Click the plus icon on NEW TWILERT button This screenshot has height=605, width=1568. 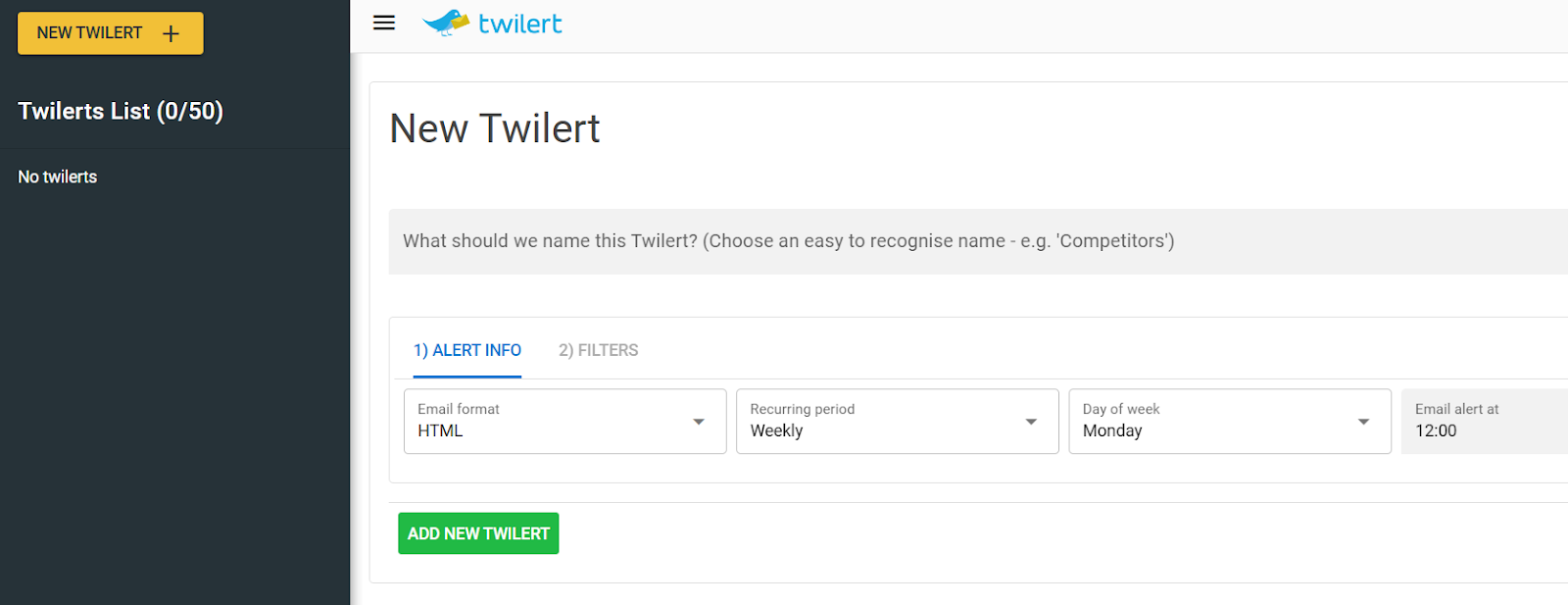click(171, 32)
